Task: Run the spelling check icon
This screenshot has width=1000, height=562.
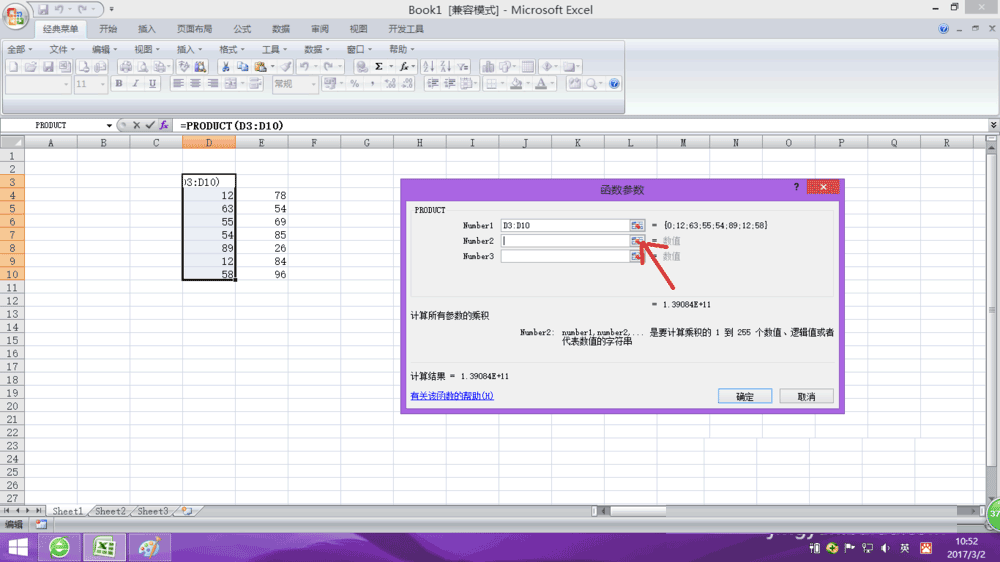Action: [x=184, y=66]
